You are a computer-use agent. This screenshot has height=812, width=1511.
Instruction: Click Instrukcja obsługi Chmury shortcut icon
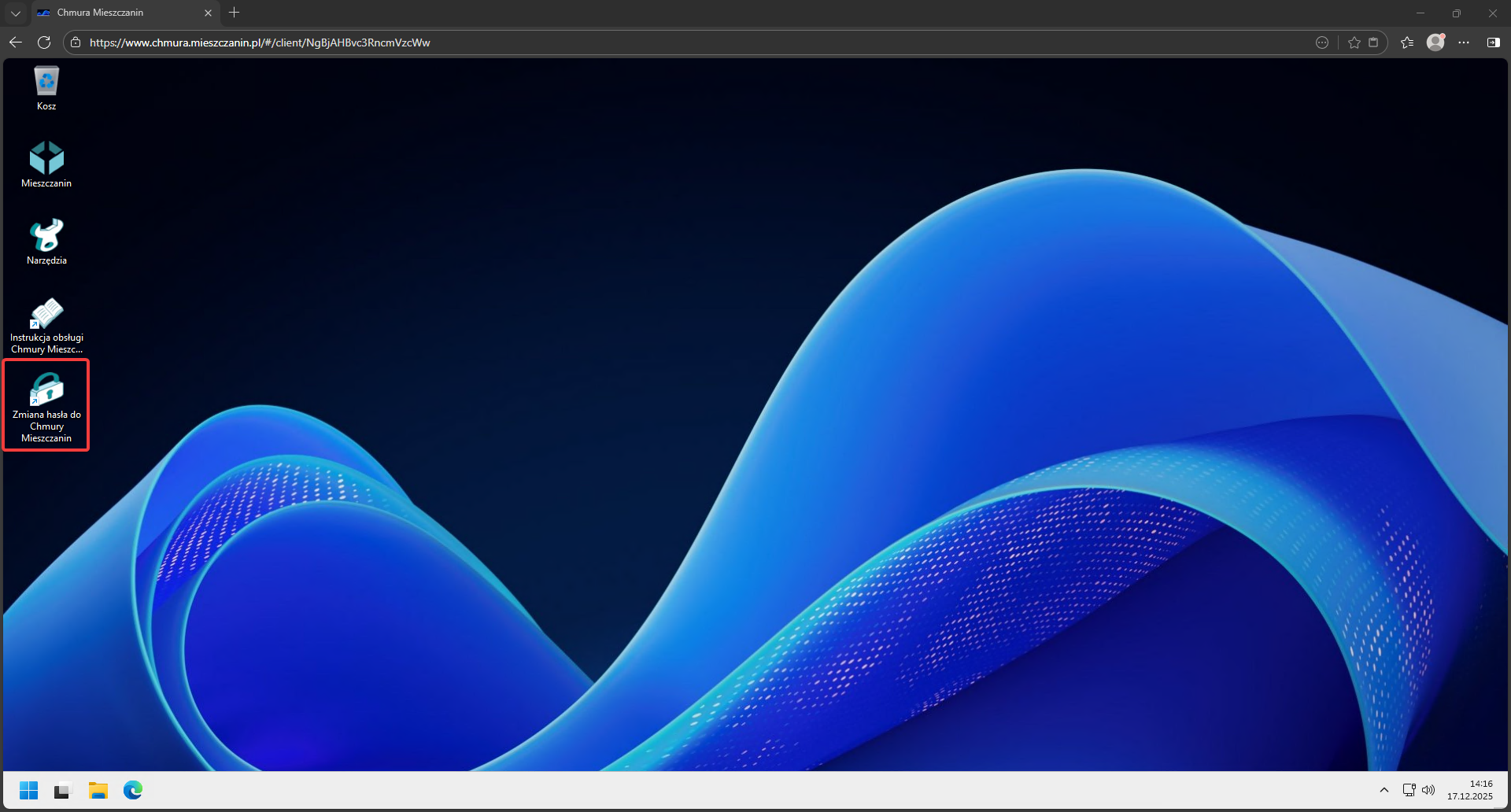point(46,313)
